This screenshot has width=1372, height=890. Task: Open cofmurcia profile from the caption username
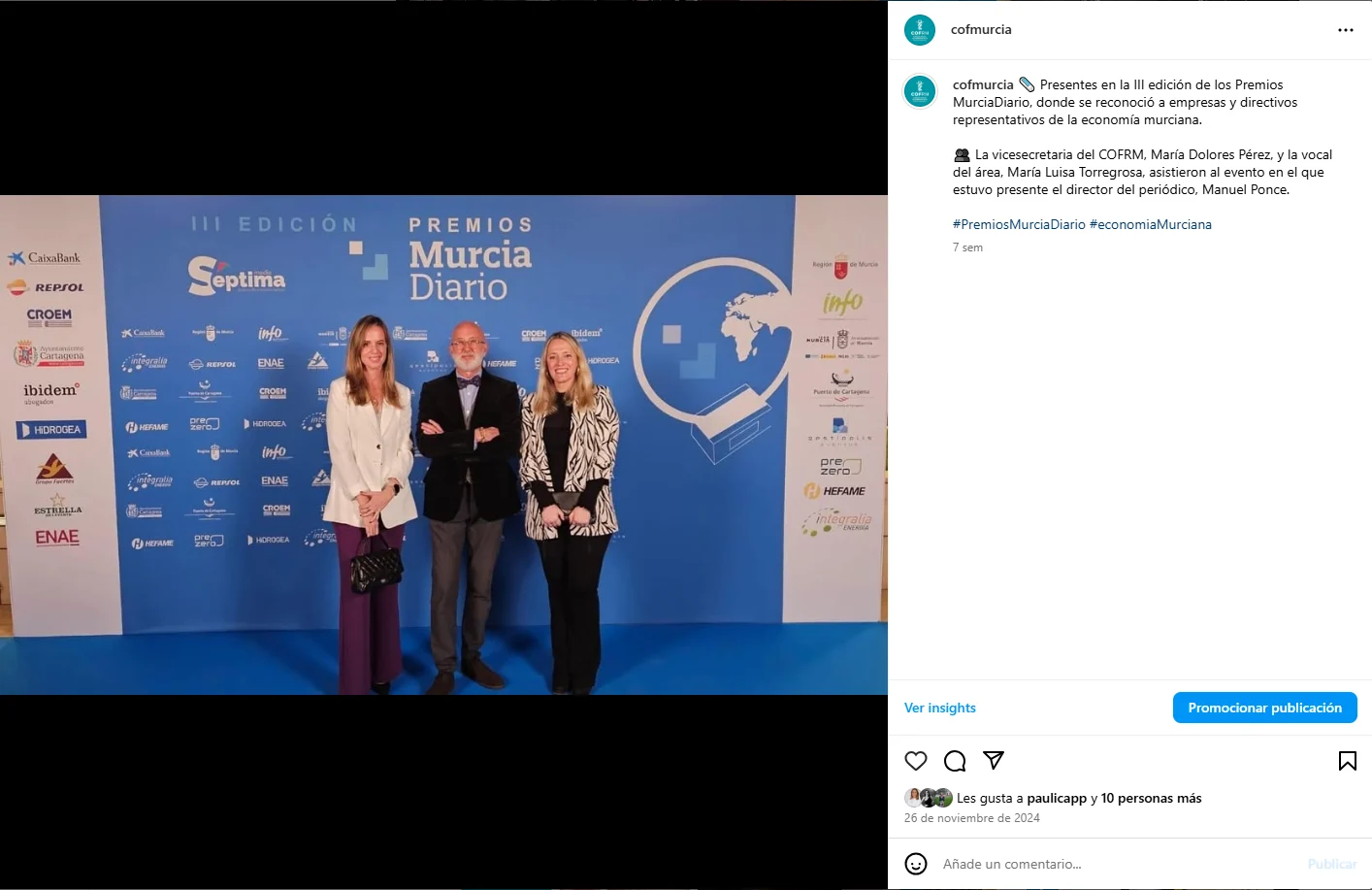983,84
